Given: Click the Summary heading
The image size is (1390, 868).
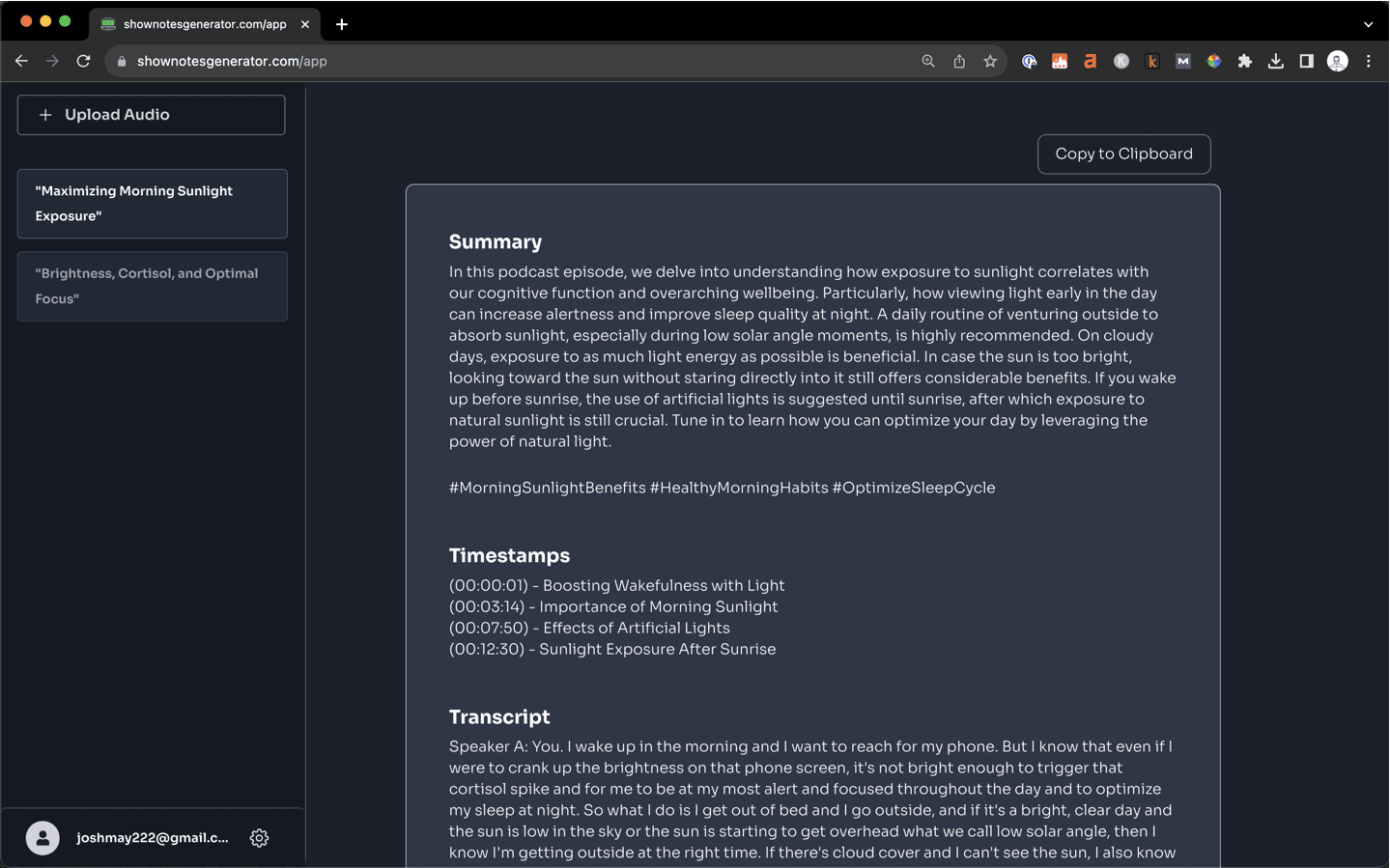Looking at the screenshot, I should pos(496,242).
